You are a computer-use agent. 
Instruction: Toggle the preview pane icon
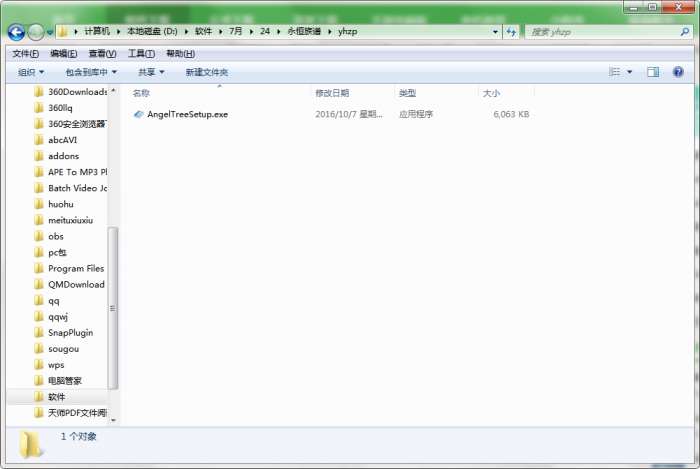point(653,72)
